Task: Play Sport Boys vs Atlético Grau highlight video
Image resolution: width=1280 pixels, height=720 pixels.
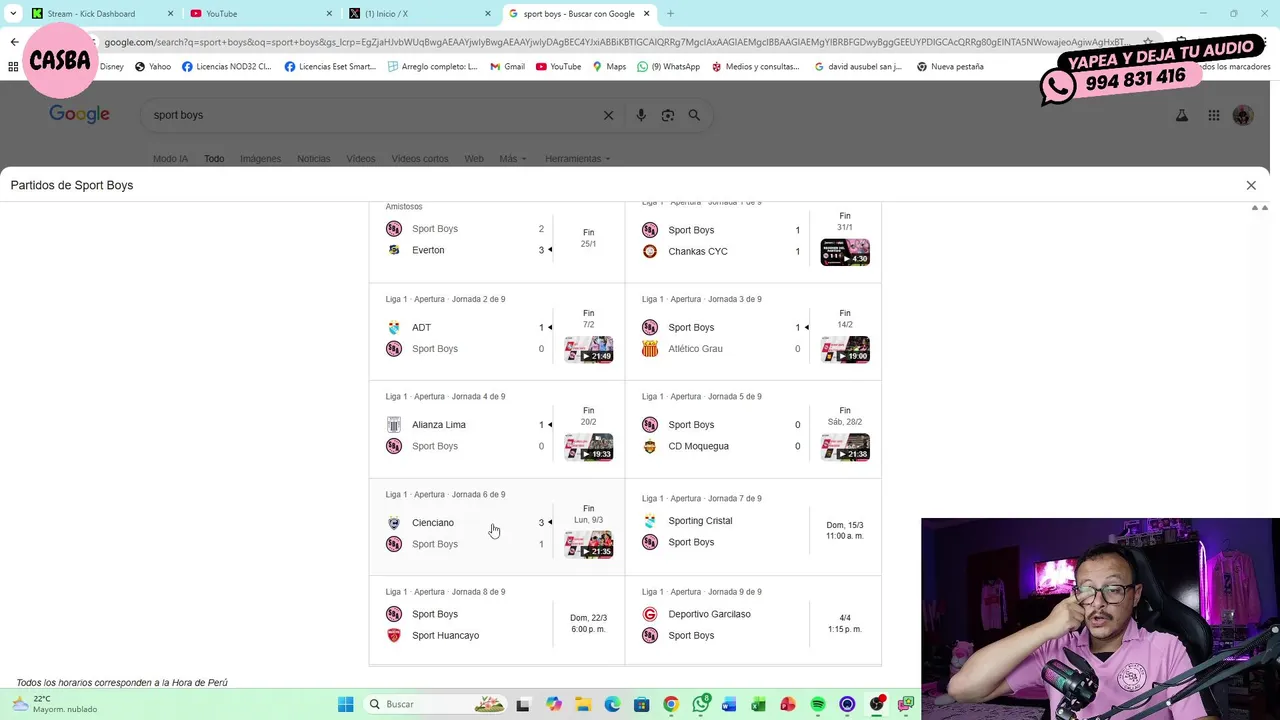Action: 845,349
